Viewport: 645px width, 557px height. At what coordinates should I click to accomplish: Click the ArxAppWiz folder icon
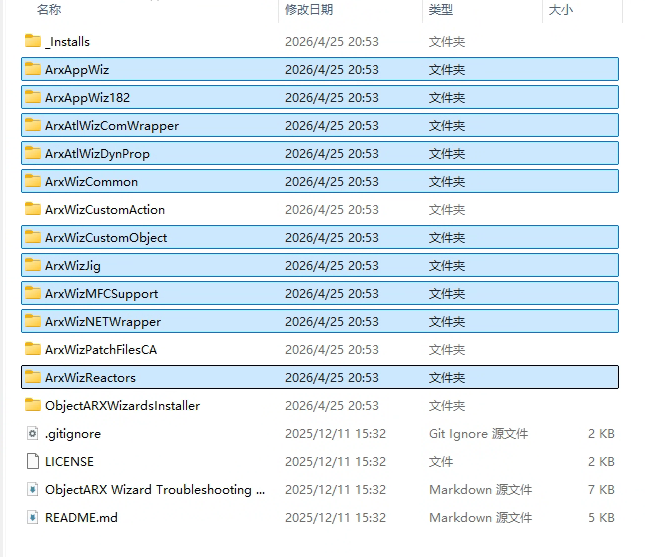pos(32,69)
